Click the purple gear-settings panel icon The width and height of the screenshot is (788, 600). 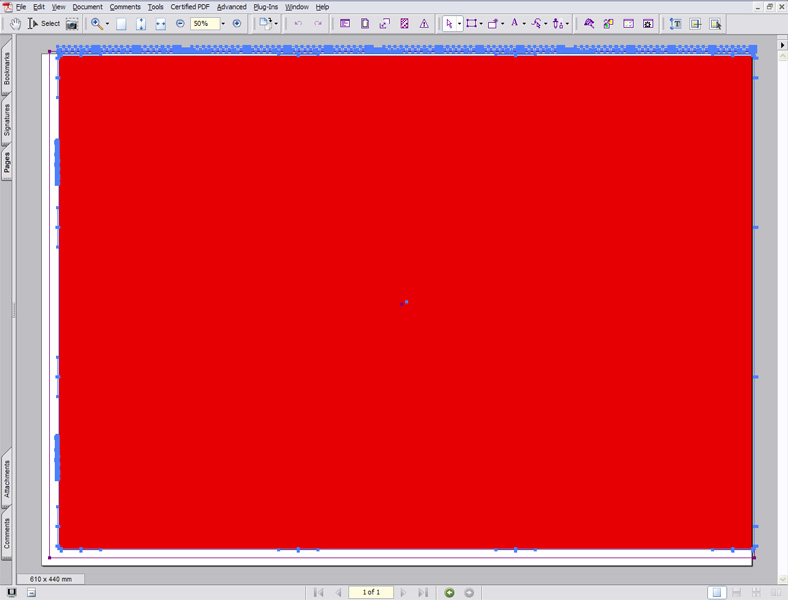coord(648,24)
